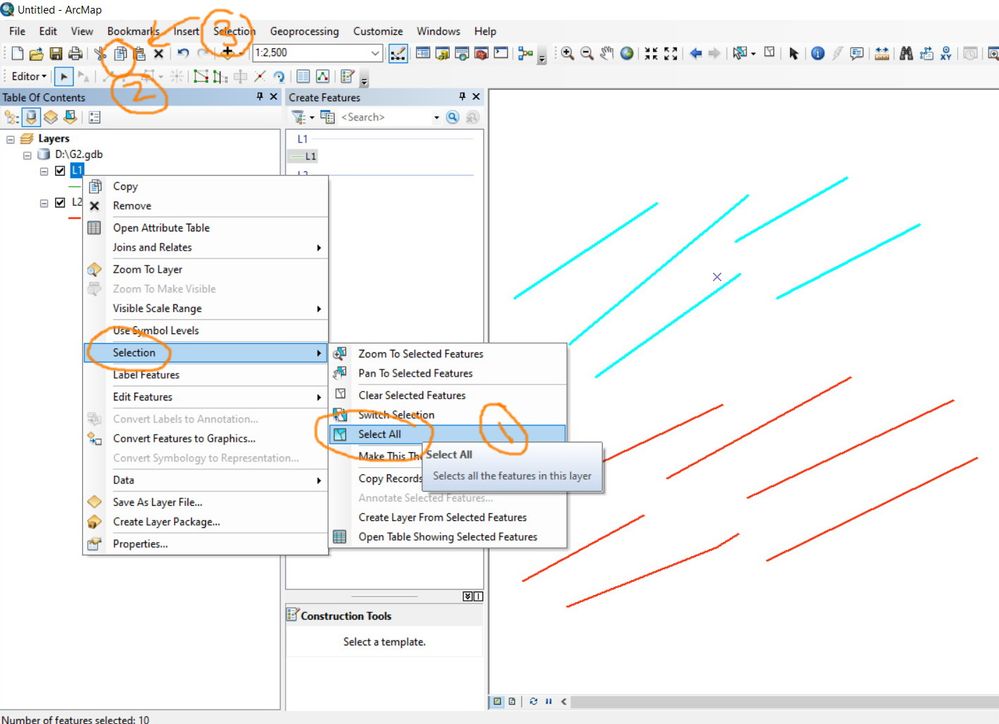Open Select Features tool dropdown arrow
Viewport: 999px width, 724px height.
click(753, 54)
